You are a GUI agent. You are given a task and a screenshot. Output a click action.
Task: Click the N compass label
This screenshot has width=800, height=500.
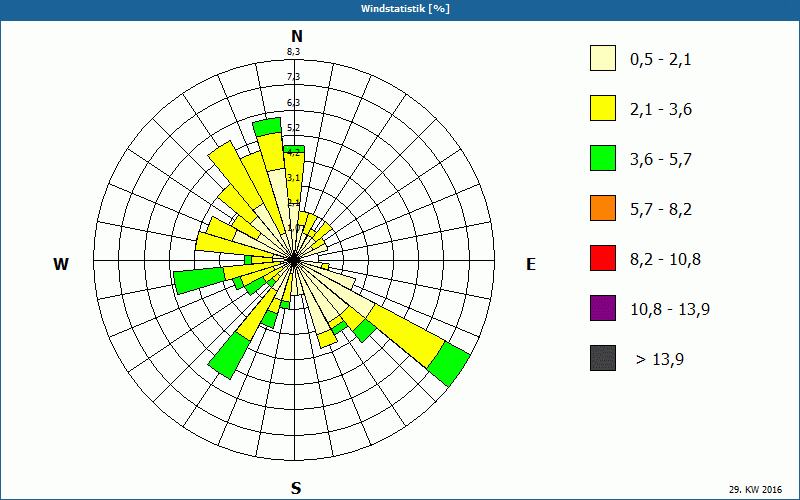pos(296,36)
